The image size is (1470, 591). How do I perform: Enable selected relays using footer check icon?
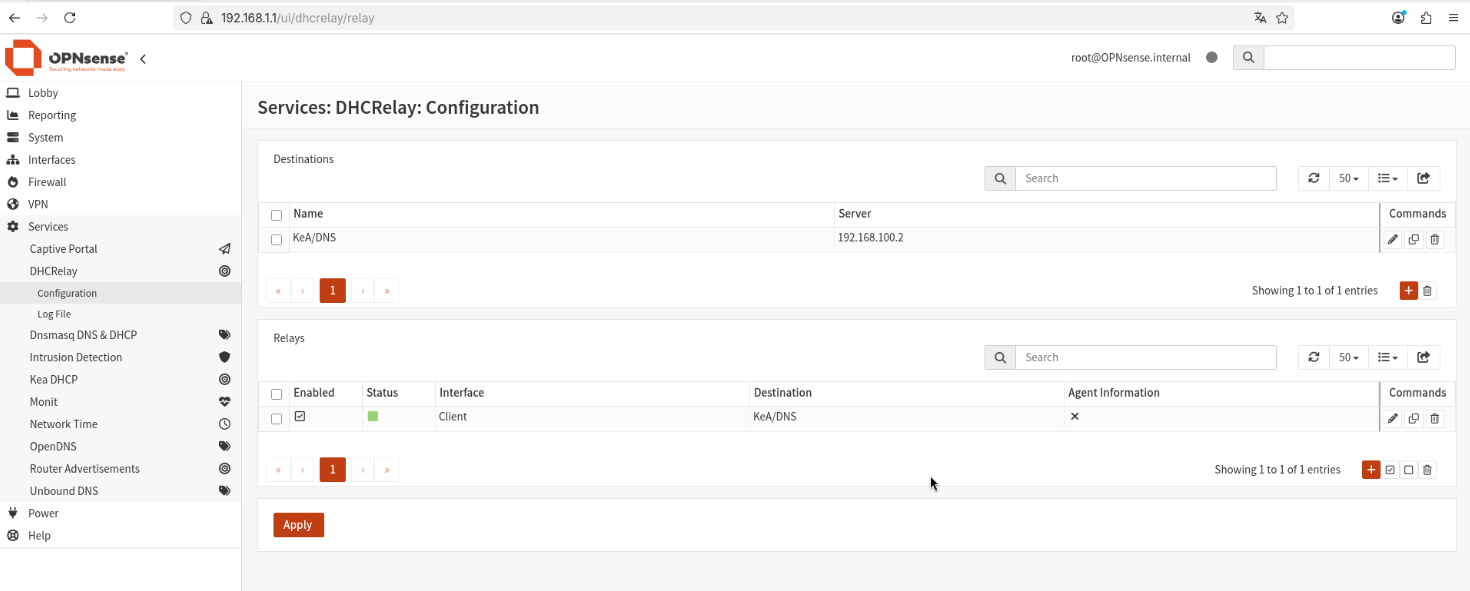1390,469
